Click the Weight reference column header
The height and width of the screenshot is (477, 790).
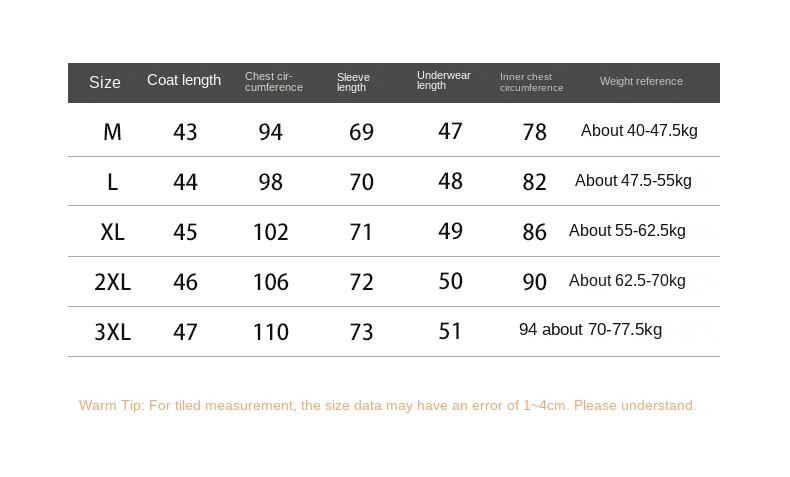[641, 81]
